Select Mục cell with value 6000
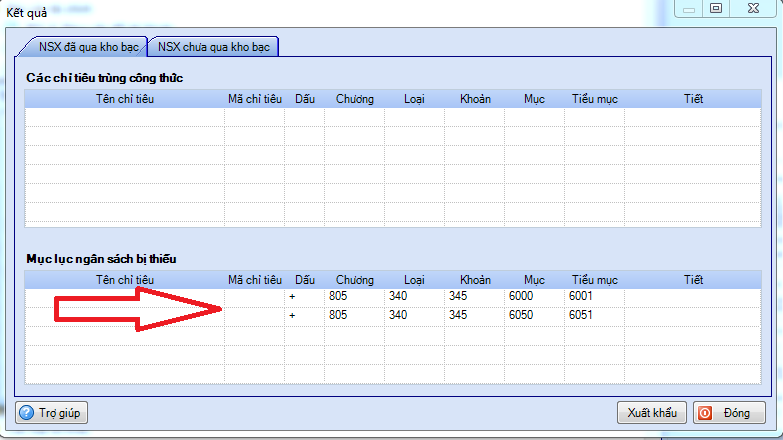This screenshot has width=783, height=440. click(x=534, y=297)
